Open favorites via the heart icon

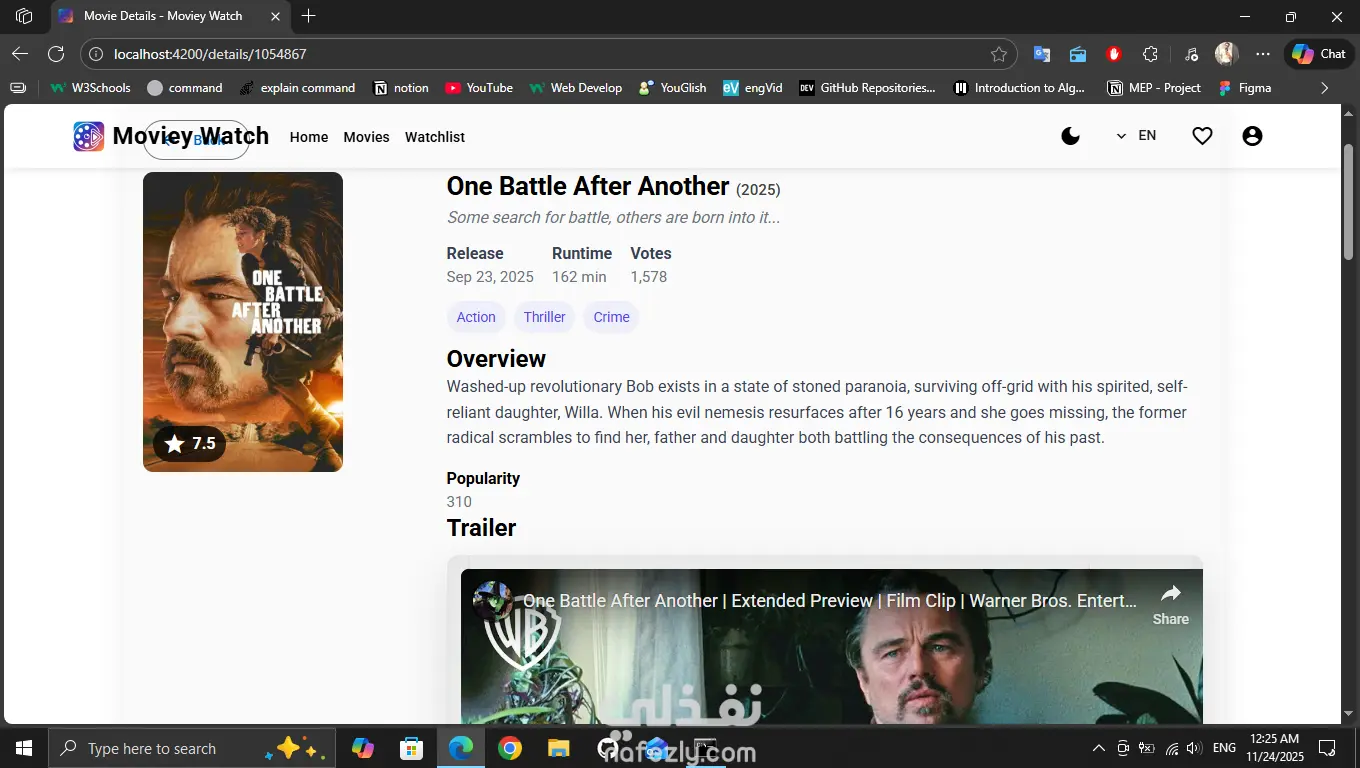[x=1202, y=136]
